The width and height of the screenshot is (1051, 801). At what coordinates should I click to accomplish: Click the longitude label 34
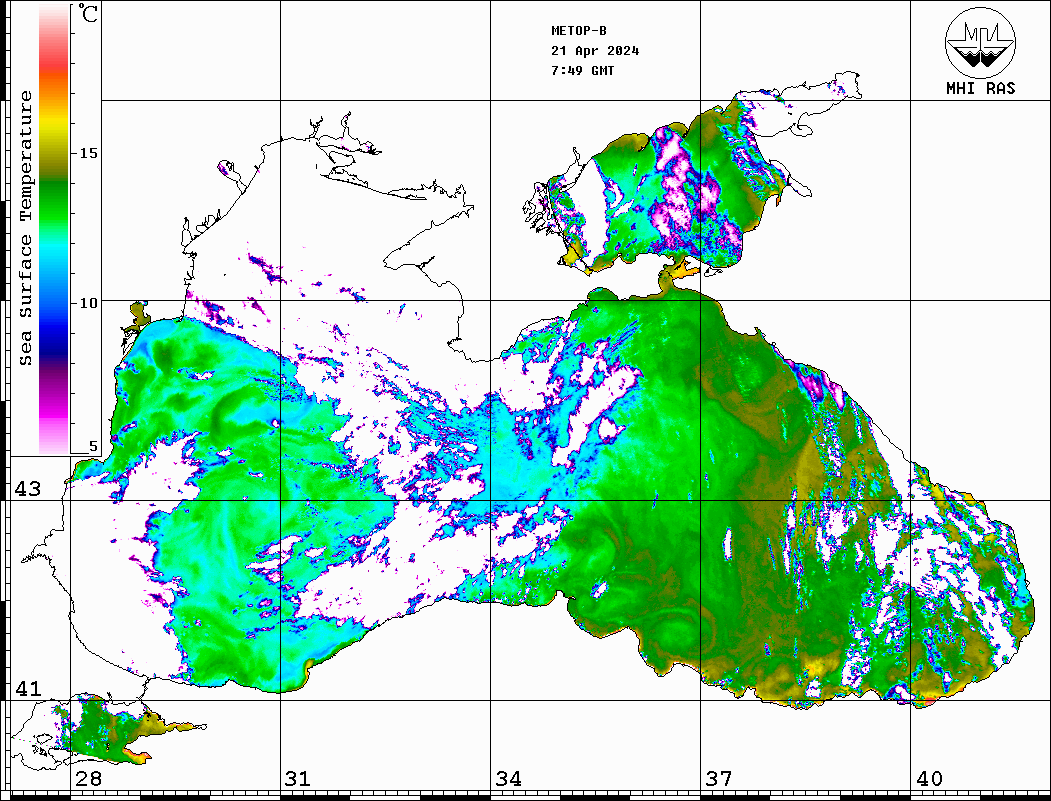coord(509,778)
